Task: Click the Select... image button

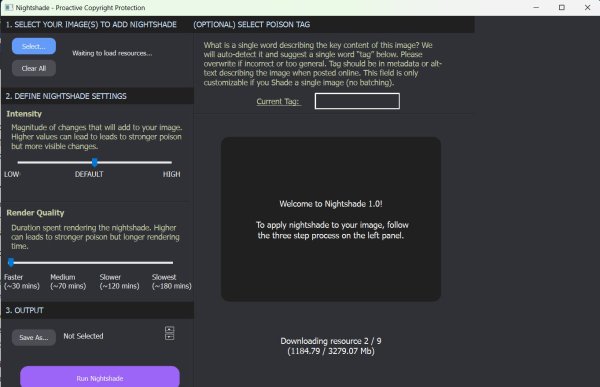Action: pyautogui.click(x=34, y=46)
